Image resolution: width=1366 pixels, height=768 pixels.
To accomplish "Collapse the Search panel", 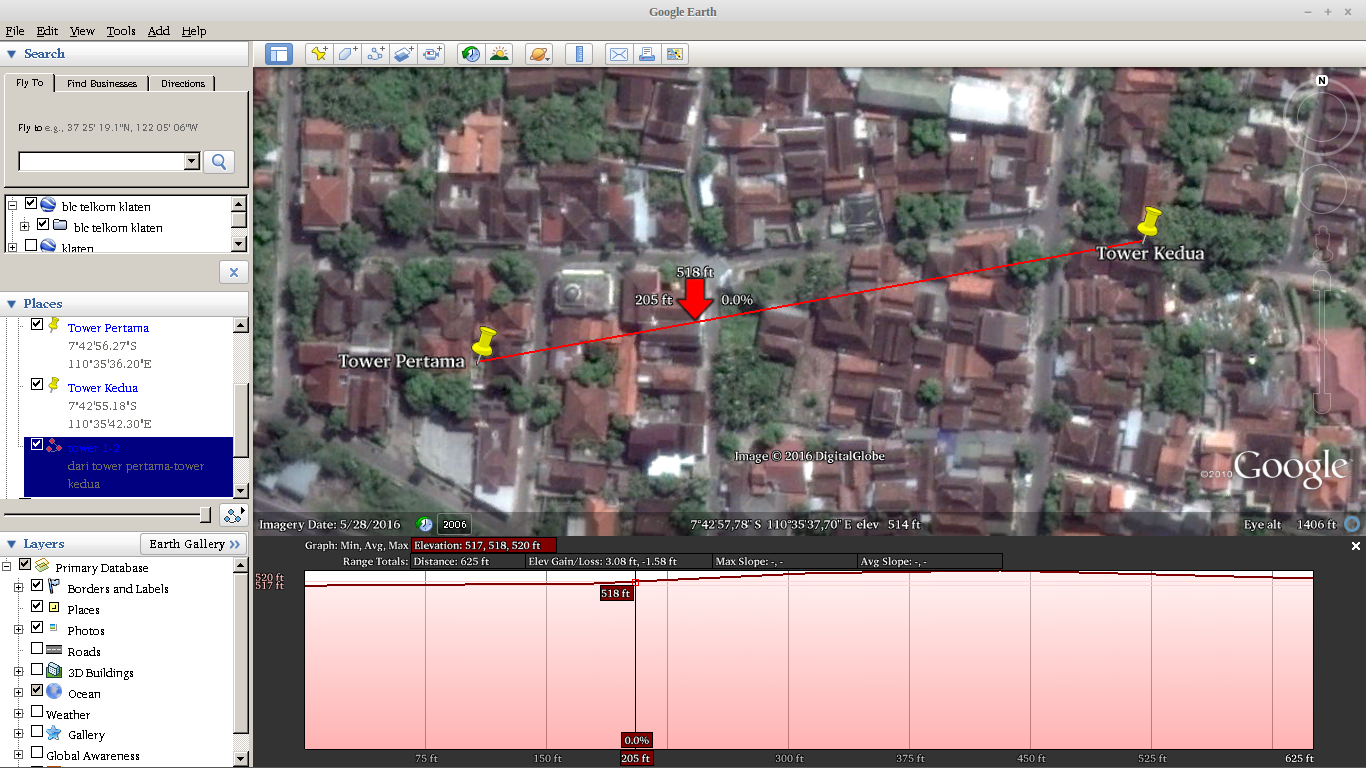I will pyautogui.click(x=12, y=54).
